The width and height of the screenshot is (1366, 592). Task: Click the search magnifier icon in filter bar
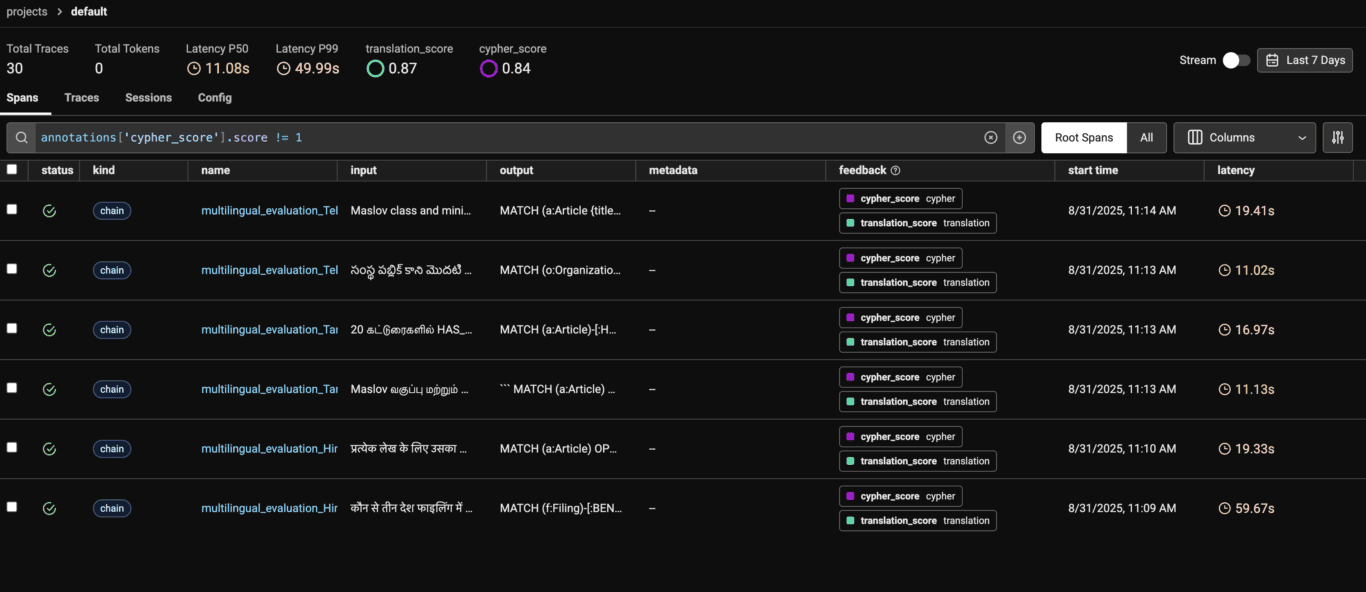click(21, 137)
